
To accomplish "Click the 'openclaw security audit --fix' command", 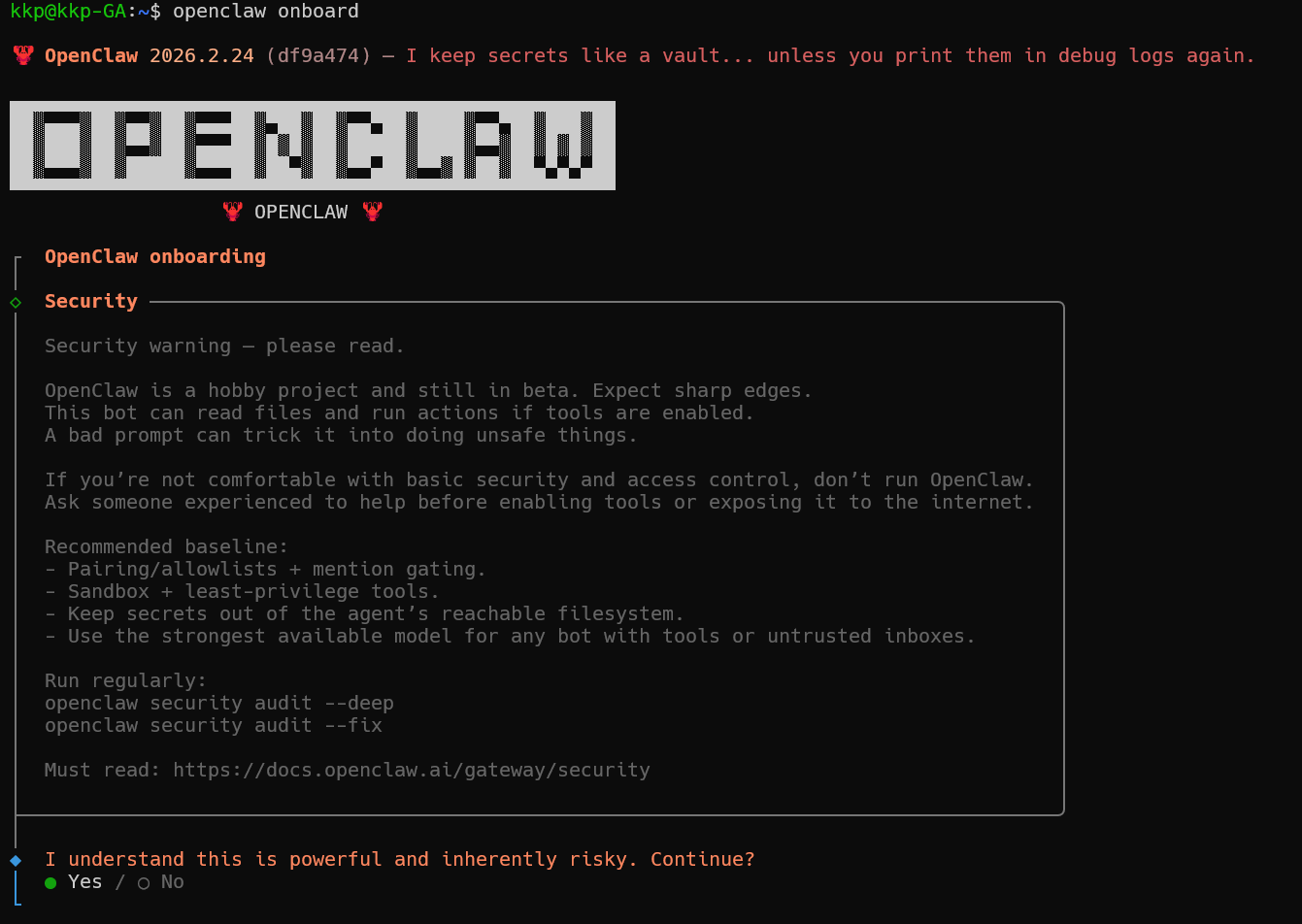I will [214, 726].
